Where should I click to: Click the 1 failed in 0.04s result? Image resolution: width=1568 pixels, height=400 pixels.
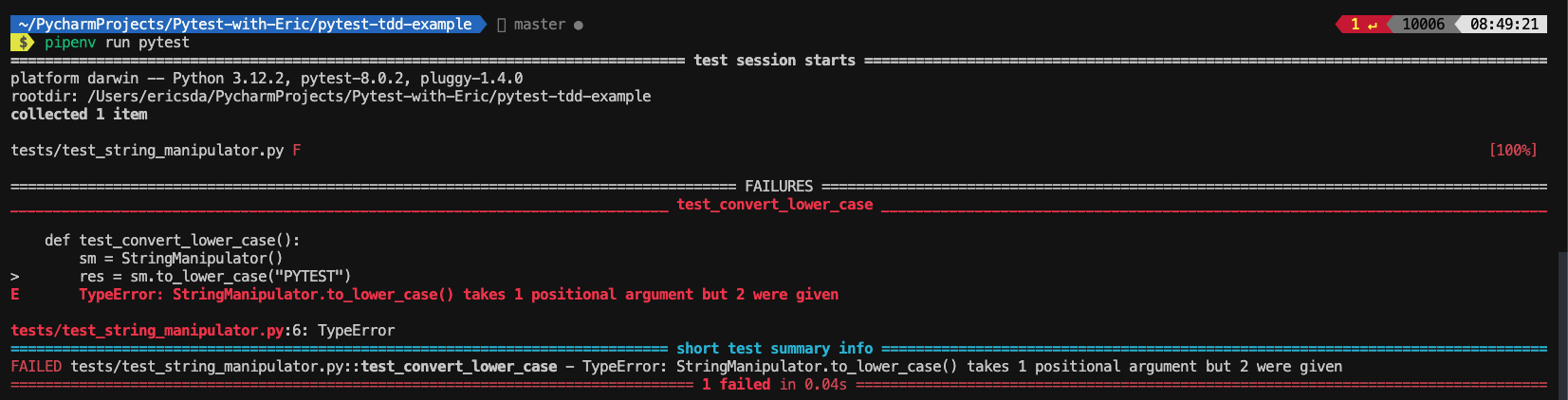774,385
